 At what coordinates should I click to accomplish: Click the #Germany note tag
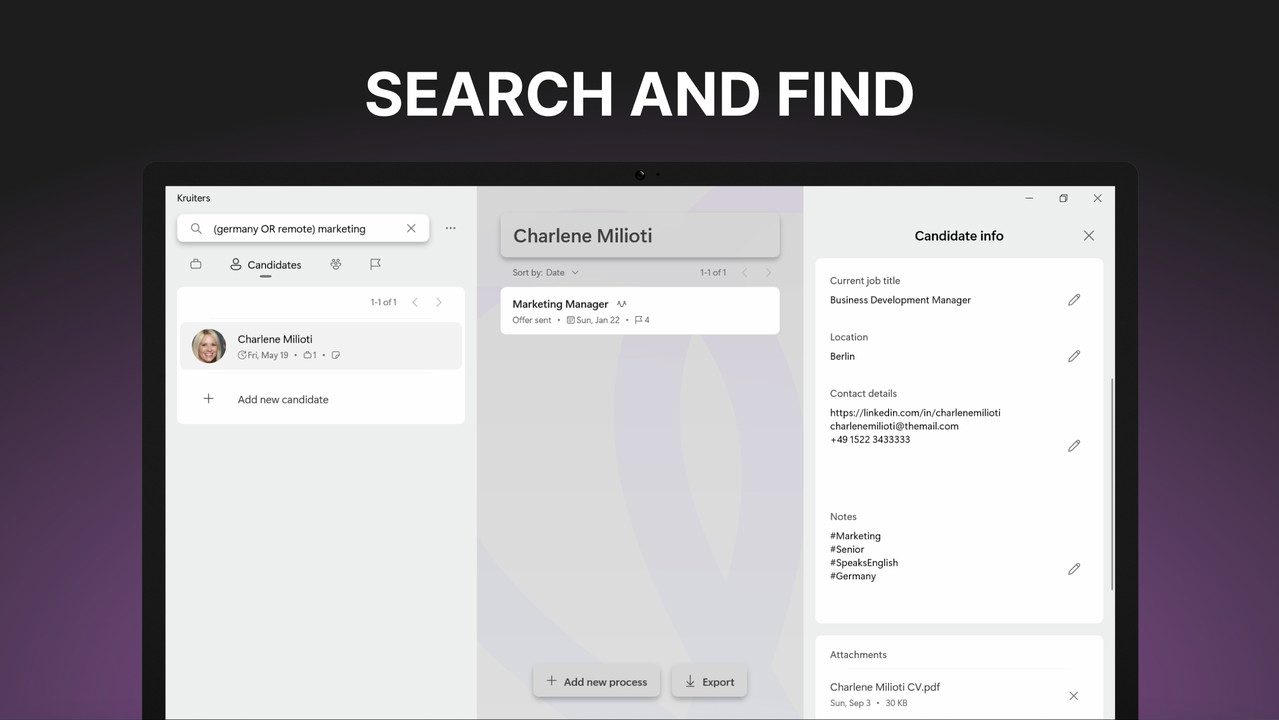click(853, 576)
